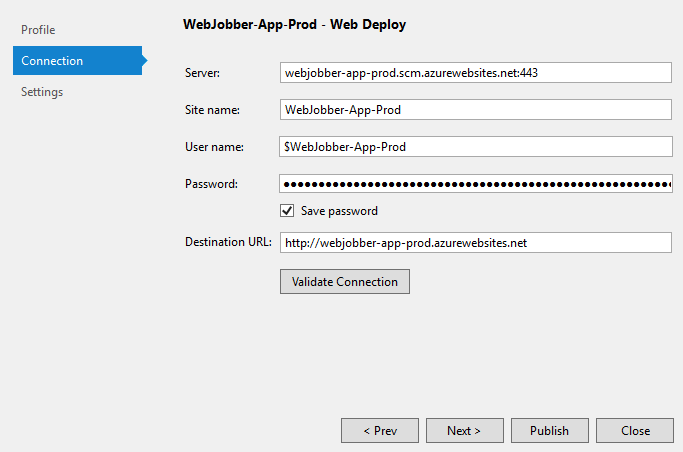The width and height of the screenshot is (683, 452).
Task: Click the Server: label
Action: pos(203,73)
